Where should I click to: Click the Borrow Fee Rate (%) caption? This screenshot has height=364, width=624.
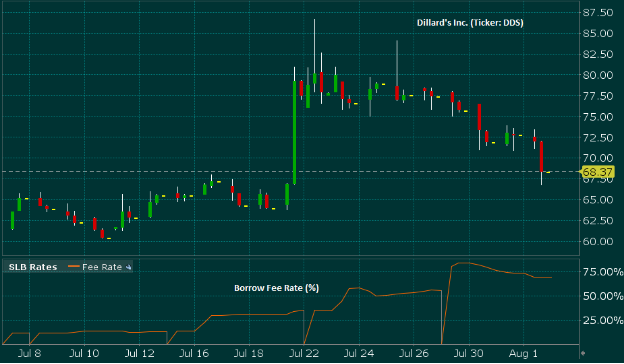click(277, 288)
